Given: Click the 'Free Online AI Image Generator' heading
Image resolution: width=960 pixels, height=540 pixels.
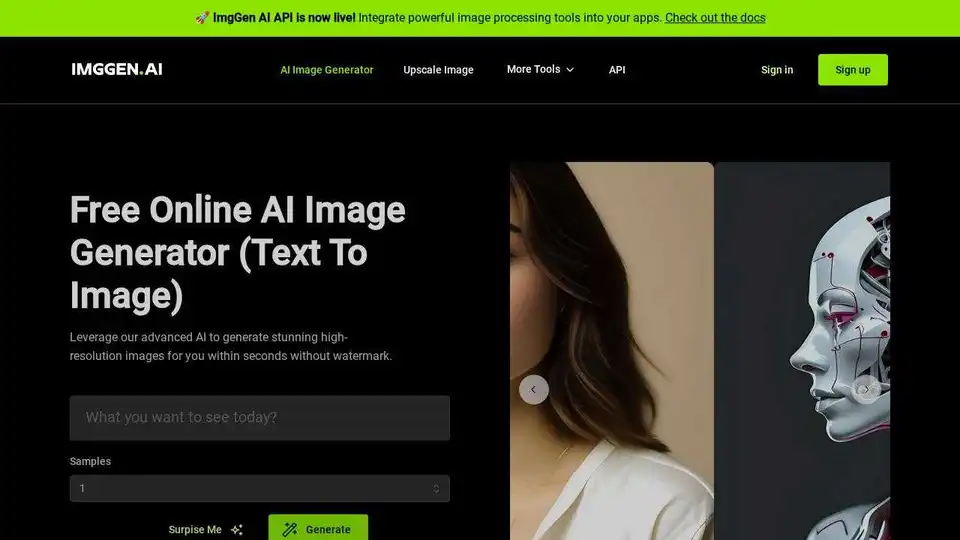Looking at the screenshot, I should tap(238, 253).
